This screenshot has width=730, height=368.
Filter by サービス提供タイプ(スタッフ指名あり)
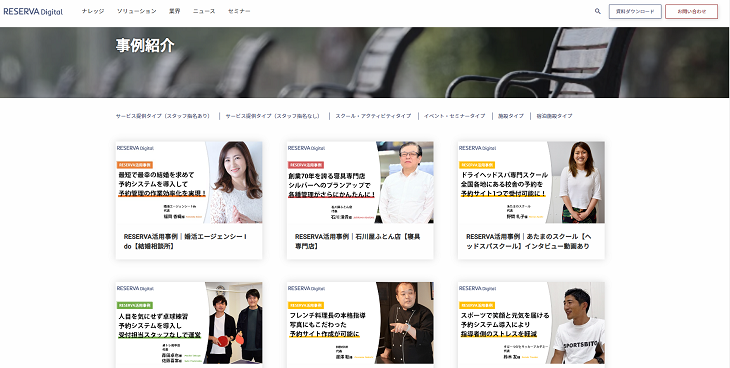pyautogui.click(x=163, y=116)
